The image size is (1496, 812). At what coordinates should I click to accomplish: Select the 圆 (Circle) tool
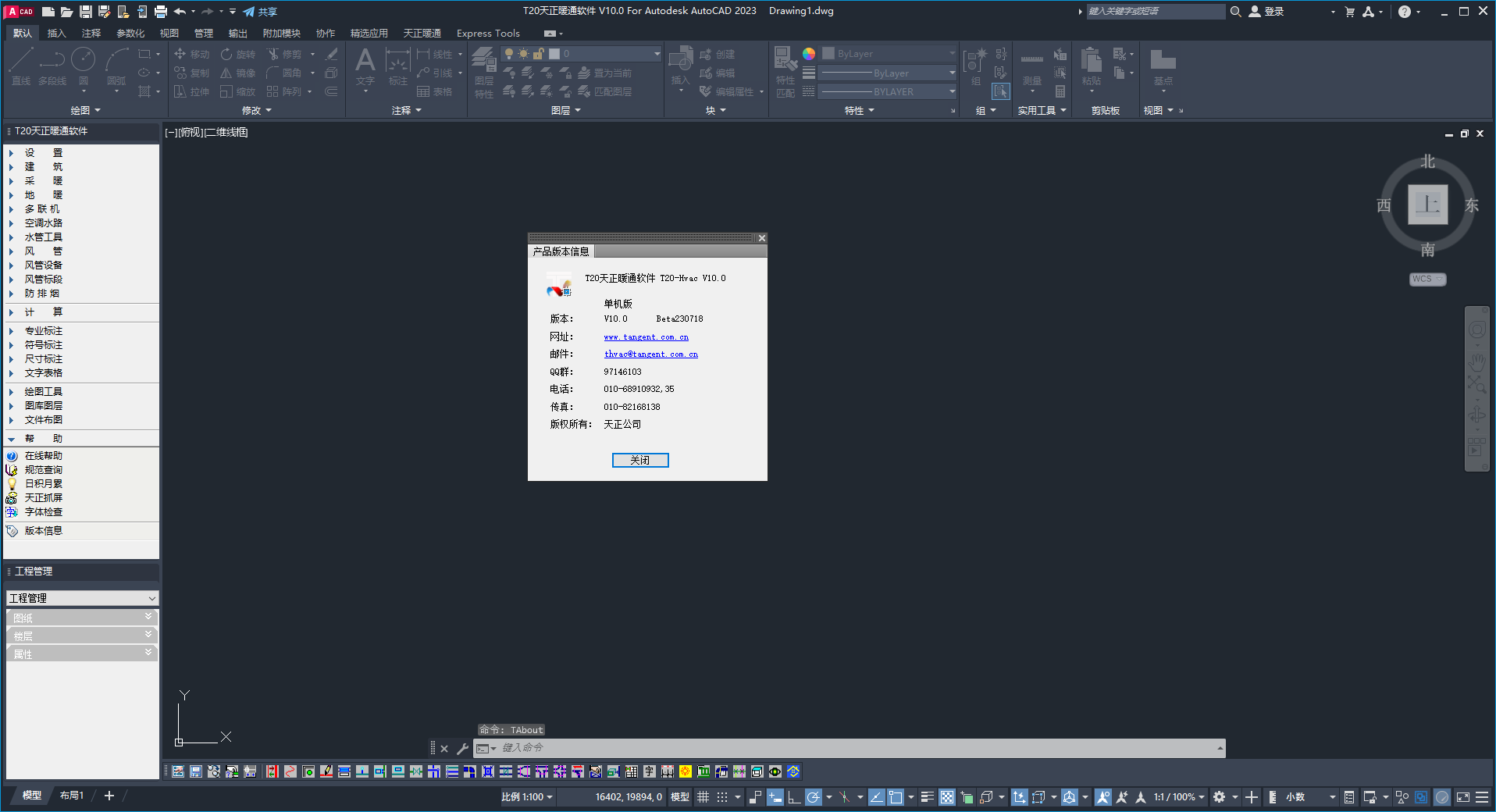pyautogui.click(x=84, y=66)
